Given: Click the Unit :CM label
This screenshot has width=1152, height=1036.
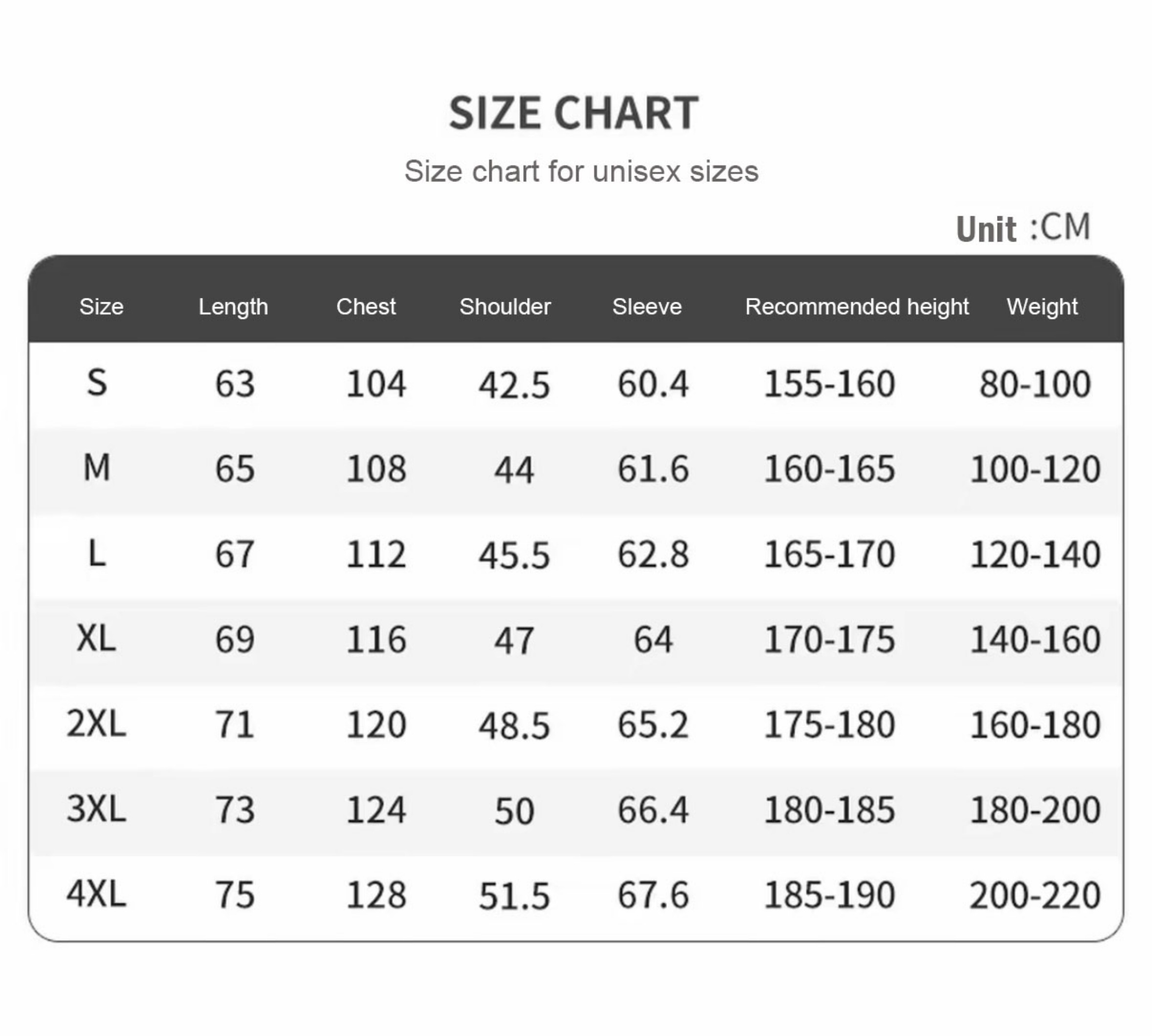Looking at the screenshot, I should click(x=1023, y=228).
